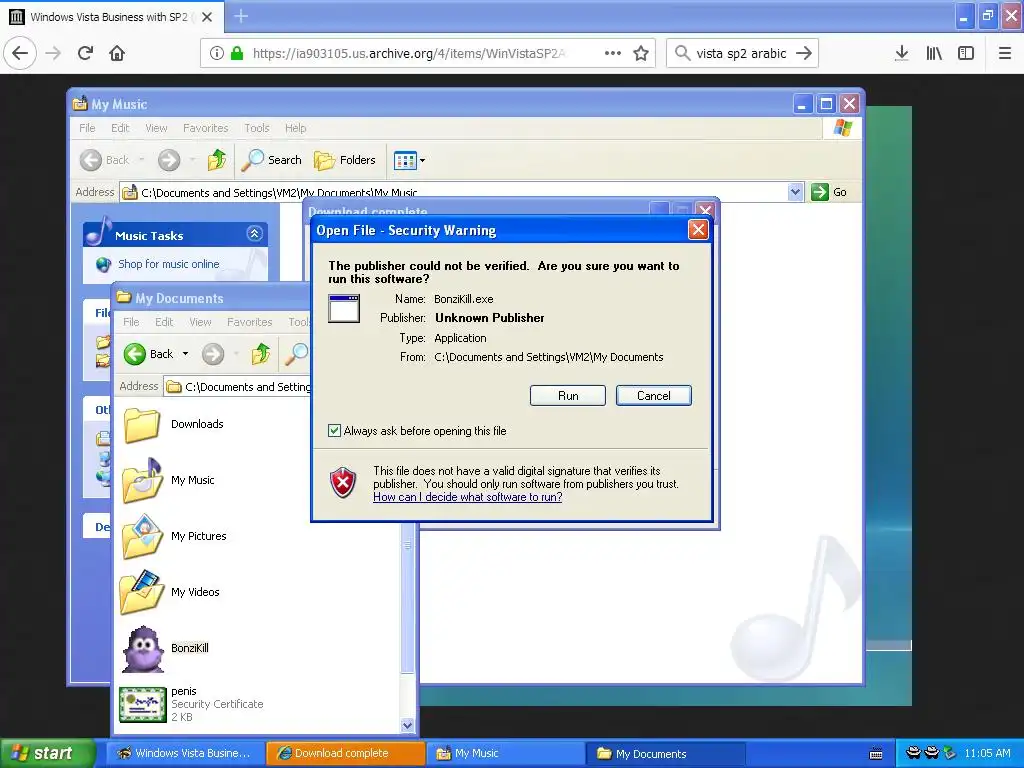Open Tools menu in My Music window
Viewport: 1024px width, 768px height.
coord(257,128)
